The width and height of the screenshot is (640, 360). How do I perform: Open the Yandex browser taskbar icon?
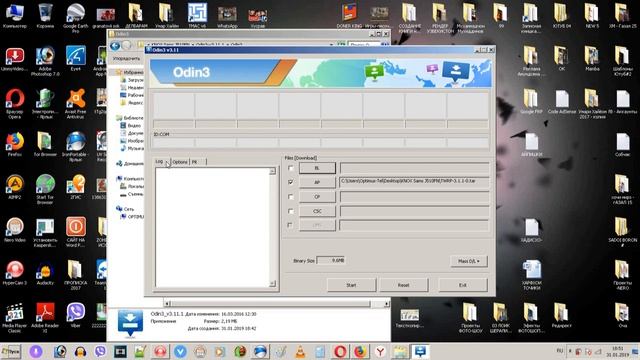click(x=380, y=351)
